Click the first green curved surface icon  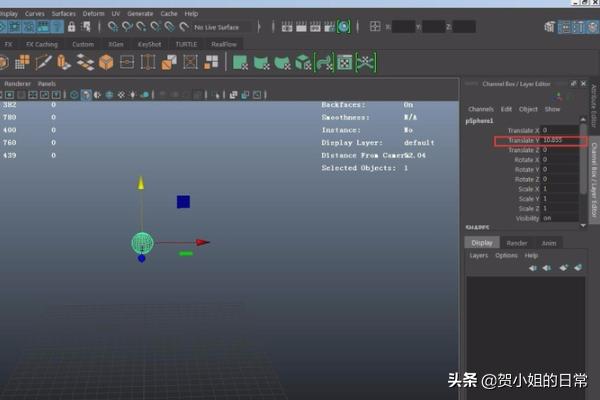click(x=261, y=62)
